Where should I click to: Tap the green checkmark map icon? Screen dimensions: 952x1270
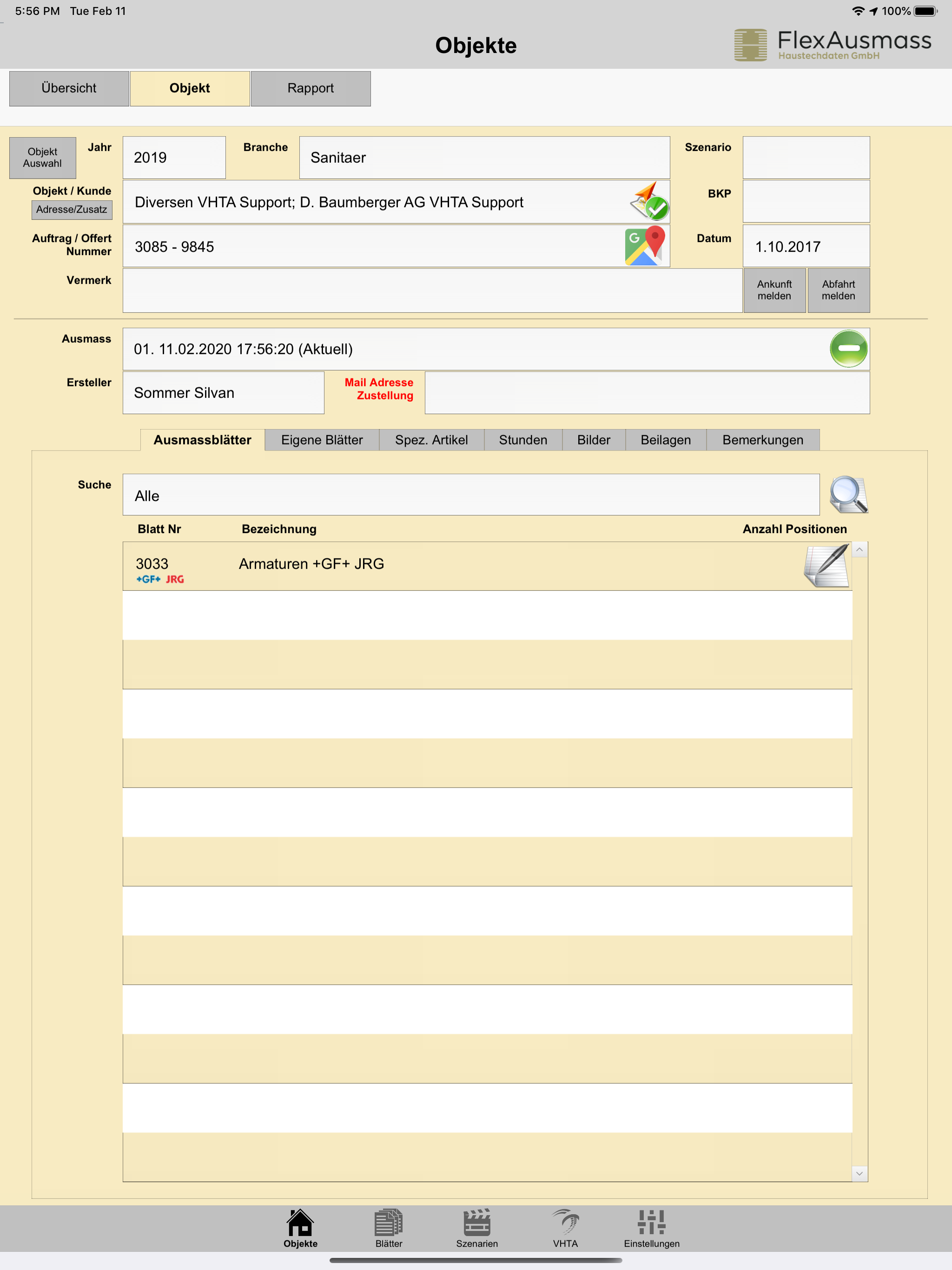click(649, 202)
